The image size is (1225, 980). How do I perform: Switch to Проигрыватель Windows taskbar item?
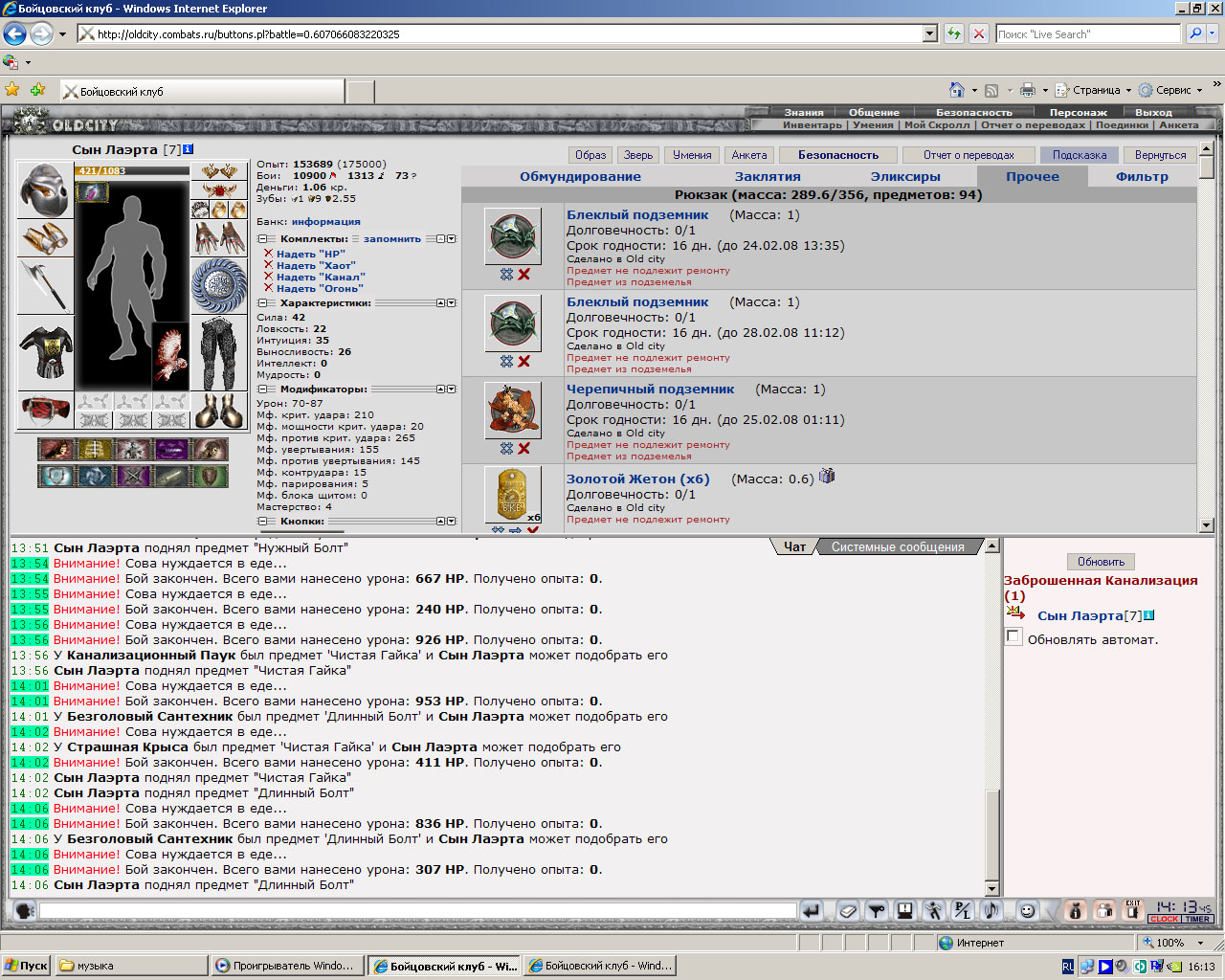click(288, 966)
